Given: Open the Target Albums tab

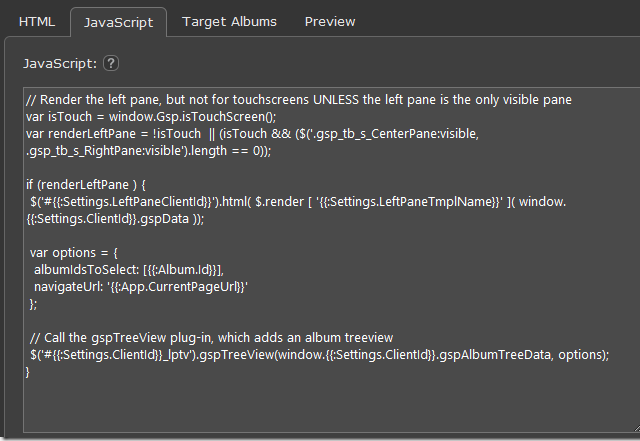Looking at the screenshot, I should pyautogui.click(x=229, y=22).
